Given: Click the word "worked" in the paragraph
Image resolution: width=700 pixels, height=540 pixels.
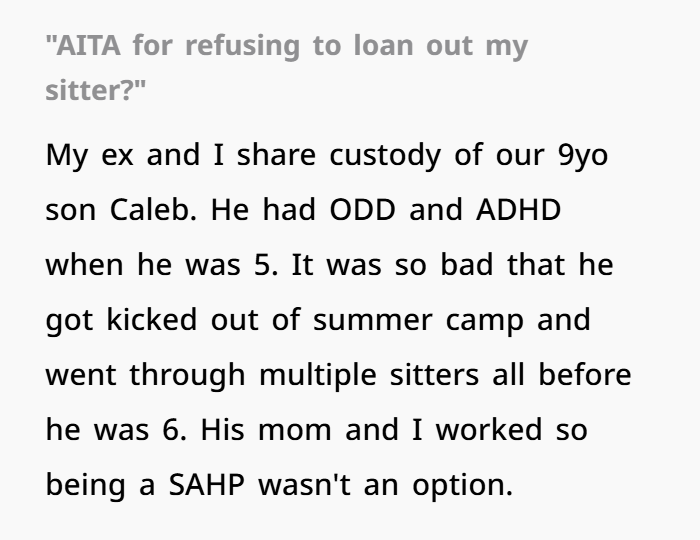Looking at the screenshot, I should click(x=489, y=430).
